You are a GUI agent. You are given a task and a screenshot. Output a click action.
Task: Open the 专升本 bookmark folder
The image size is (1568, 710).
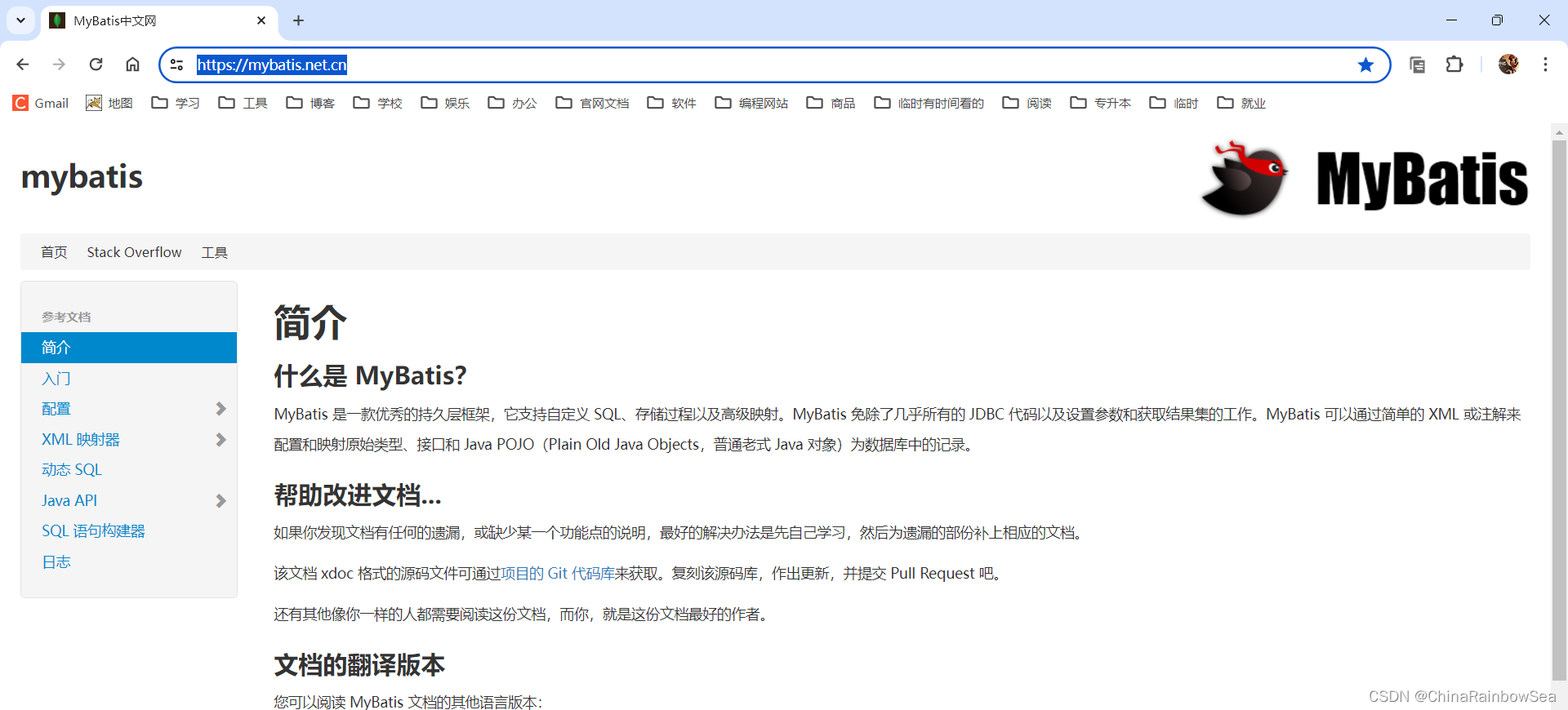(x=1101, y=103)
